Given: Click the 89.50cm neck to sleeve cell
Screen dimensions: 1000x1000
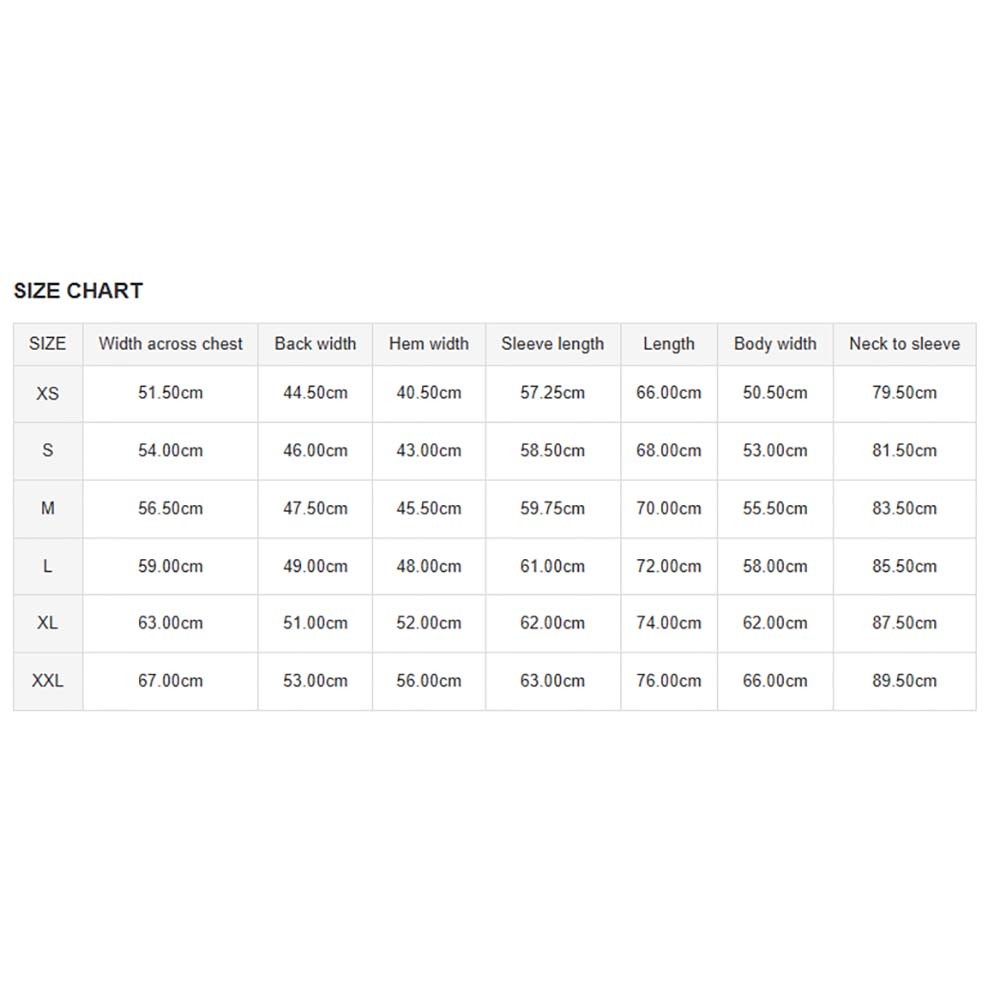Looking at the screenshot, I should [x=904, y=681].
